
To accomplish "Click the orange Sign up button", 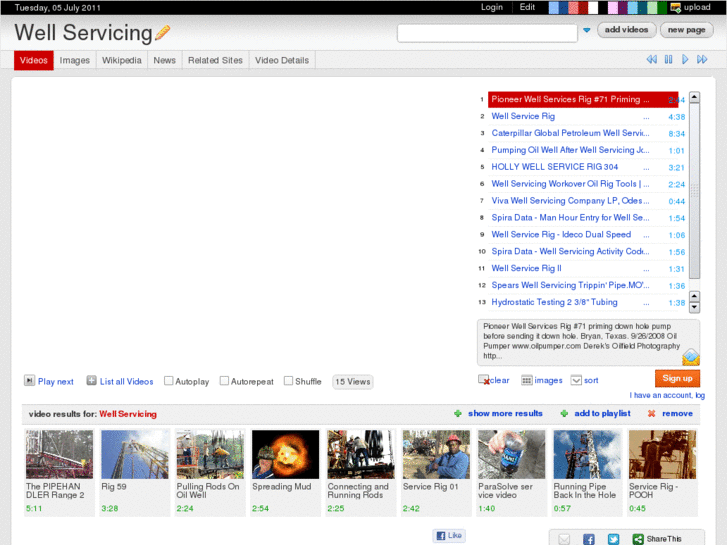I will click(x=677, y=378).
